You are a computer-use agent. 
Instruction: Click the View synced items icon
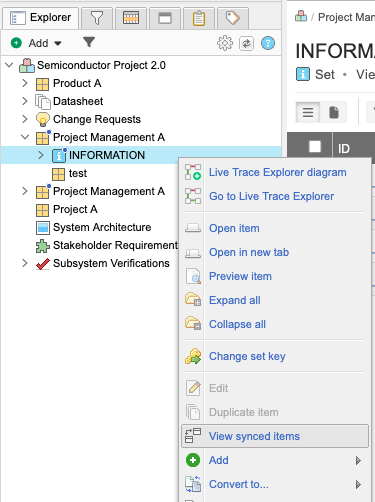[x=193, y=436]
